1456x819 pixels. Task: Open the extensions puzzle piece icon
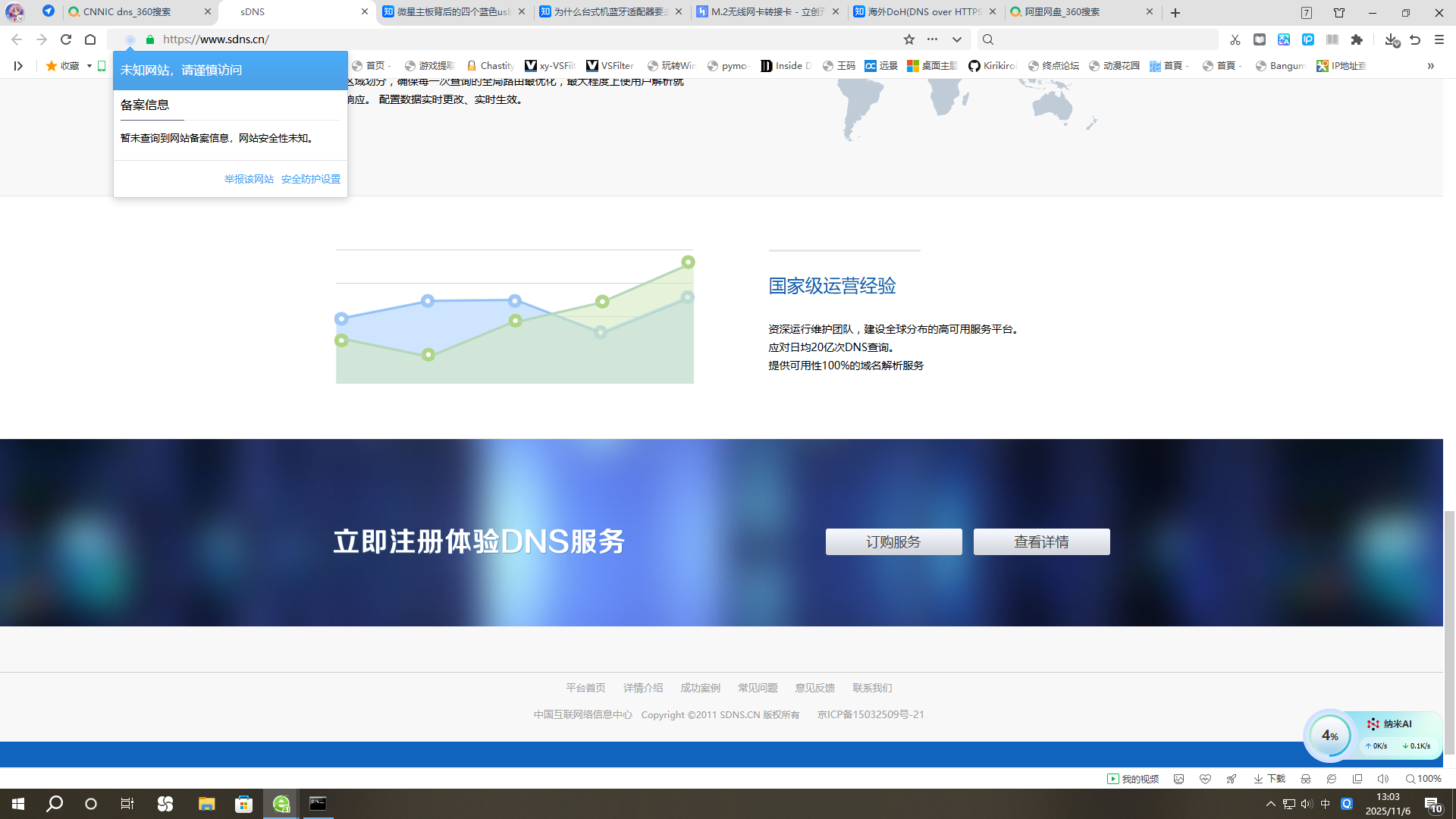[1357, 39]
